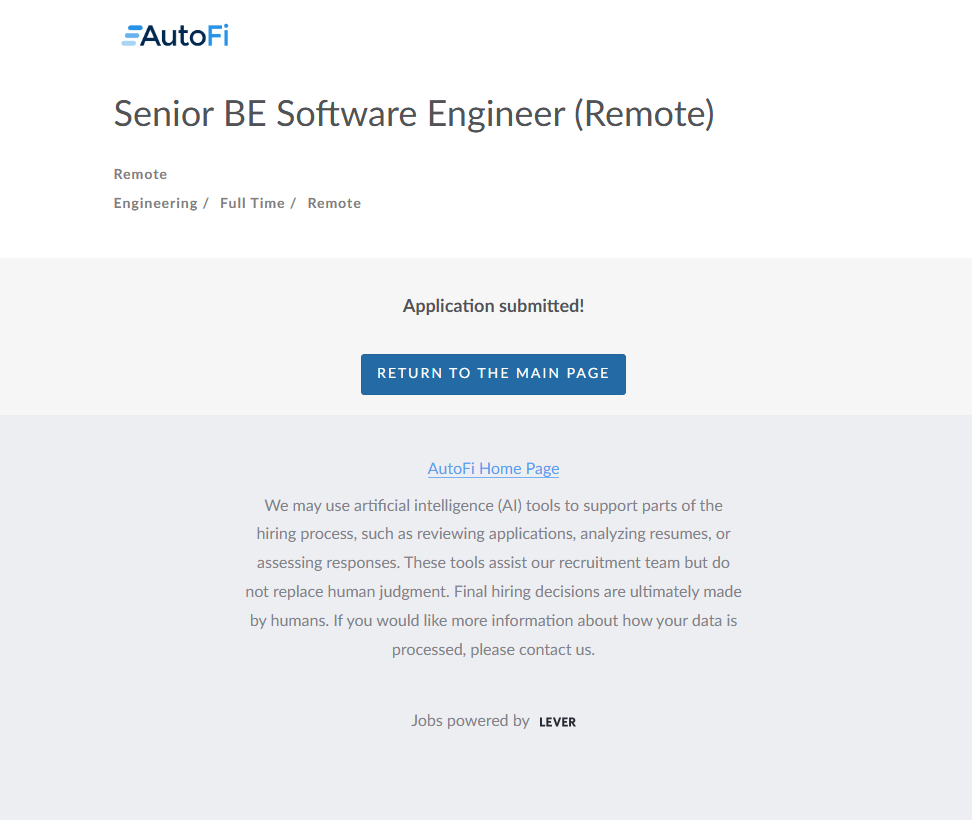Click the "Jobs powered by" text
The height and width of the screenshot is (820, 972).
point(470,720)
